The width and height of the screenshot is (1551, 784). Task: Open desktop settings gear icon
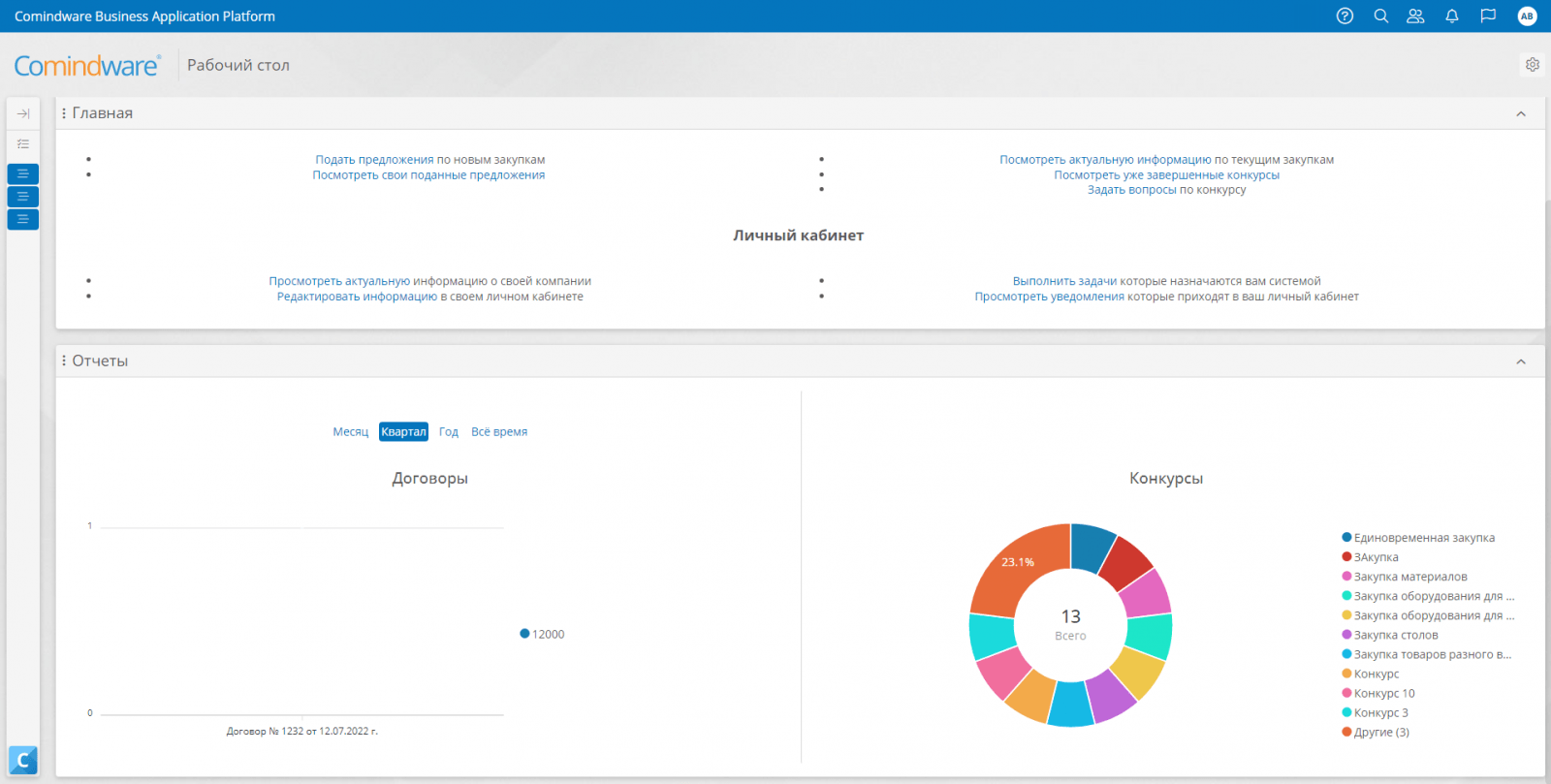tap(1533, 65)
